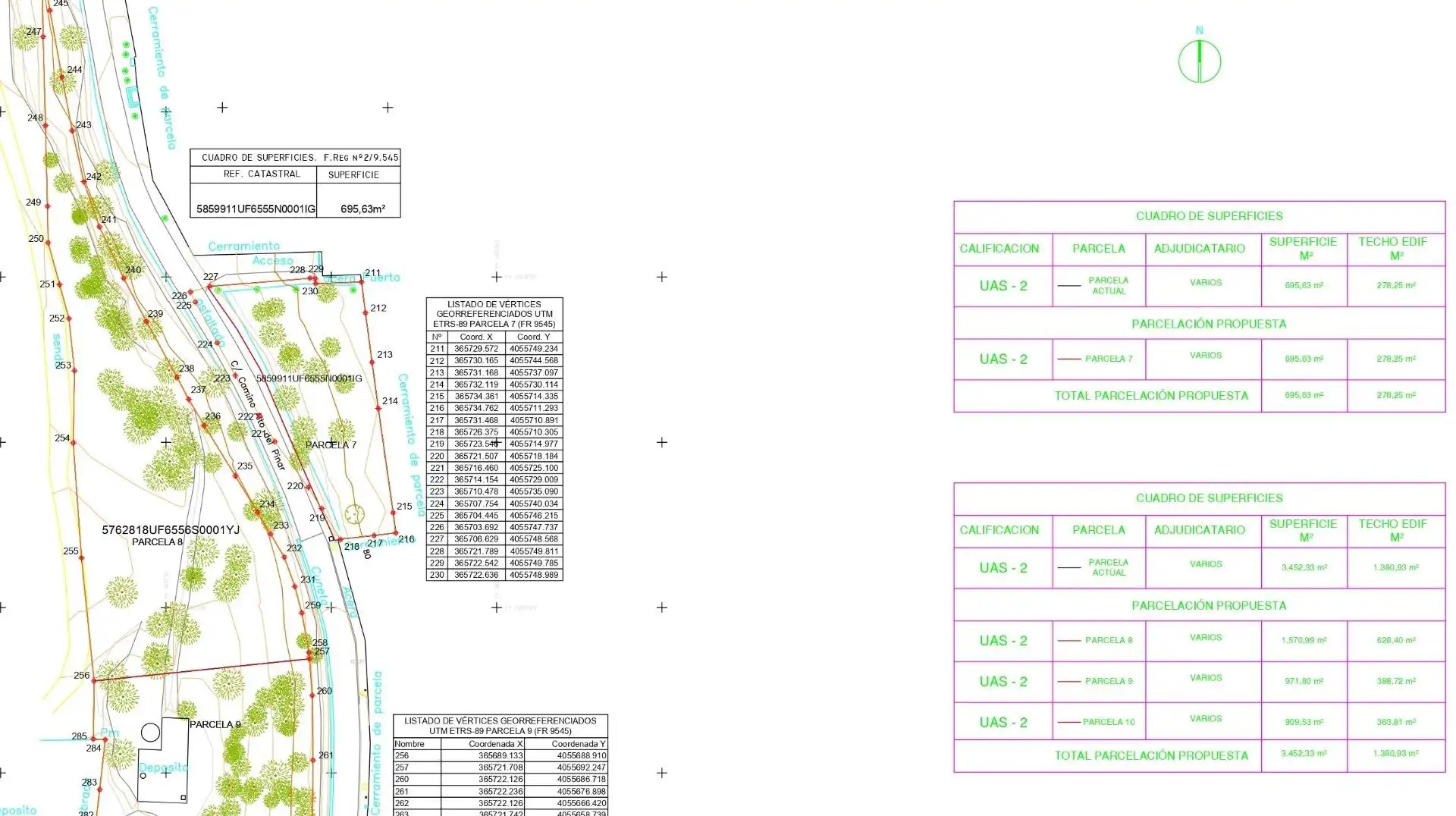Select '5859911UF6555N0001IG' in the catastral reference table
The width and height of the screenshot is (1456, 816).
point(256,209)
